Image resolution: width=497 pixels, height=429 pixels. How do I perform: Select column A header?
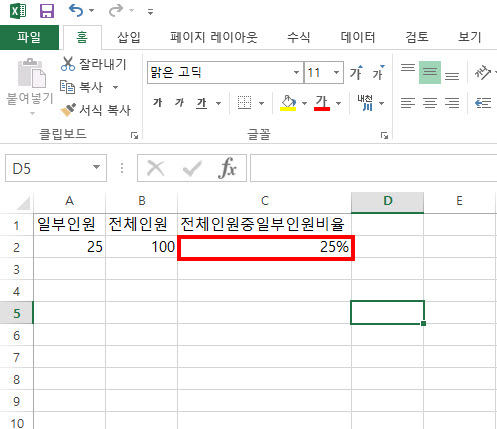pyautogui.click(x=69, y=201)
